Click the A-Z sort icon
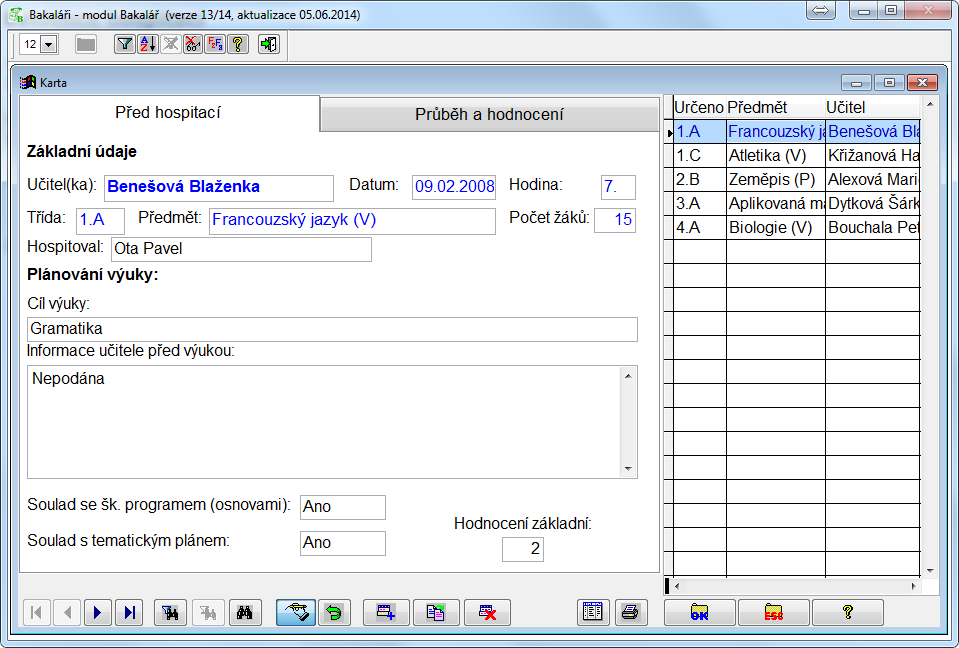Image resolution: width=959 pixels, height=648 pixels. (147, 44)
